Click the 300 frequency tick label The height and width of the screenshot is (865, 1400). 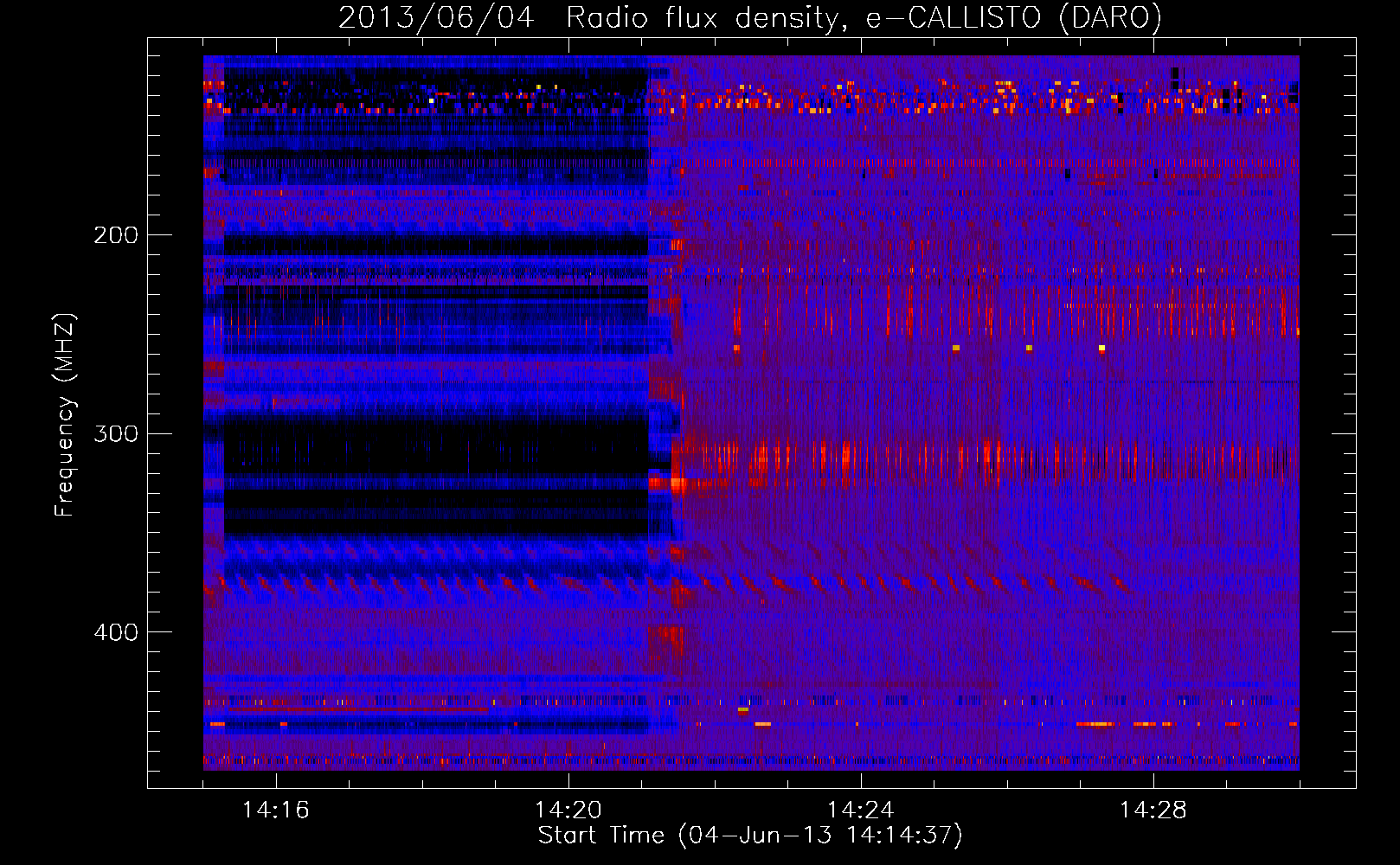[116, 433]
